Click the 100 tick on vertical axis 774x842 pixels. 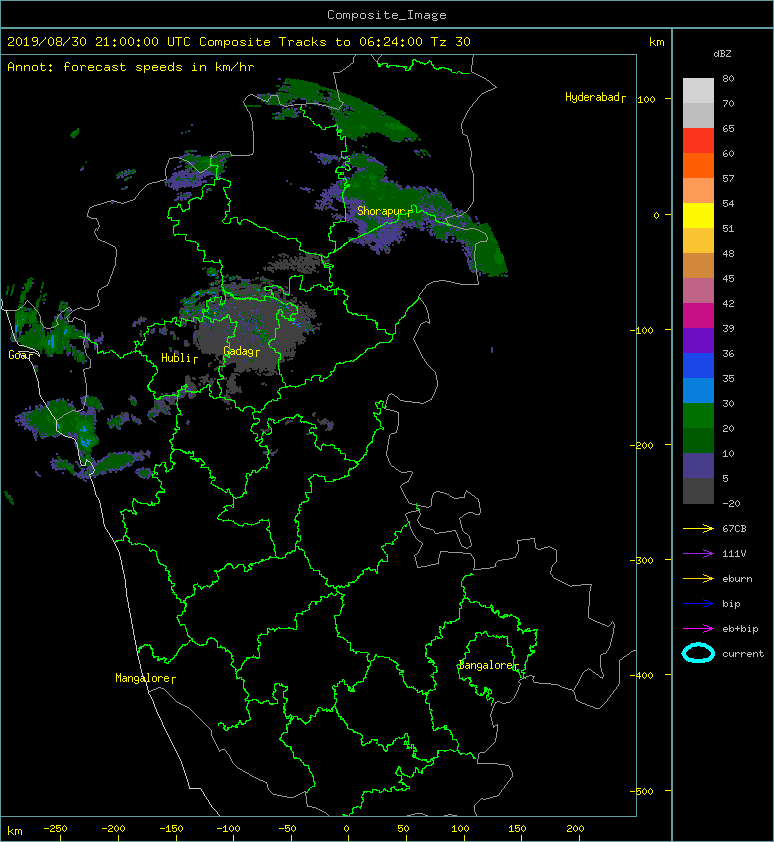pos(646,99)
